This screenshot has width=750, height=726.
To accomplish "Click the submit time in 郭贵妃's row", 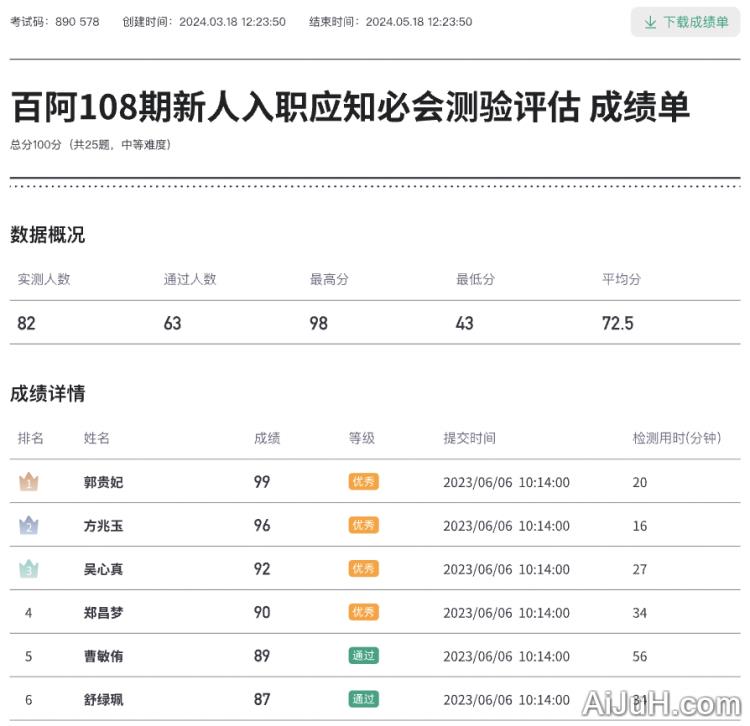I will tap(507, 482).
